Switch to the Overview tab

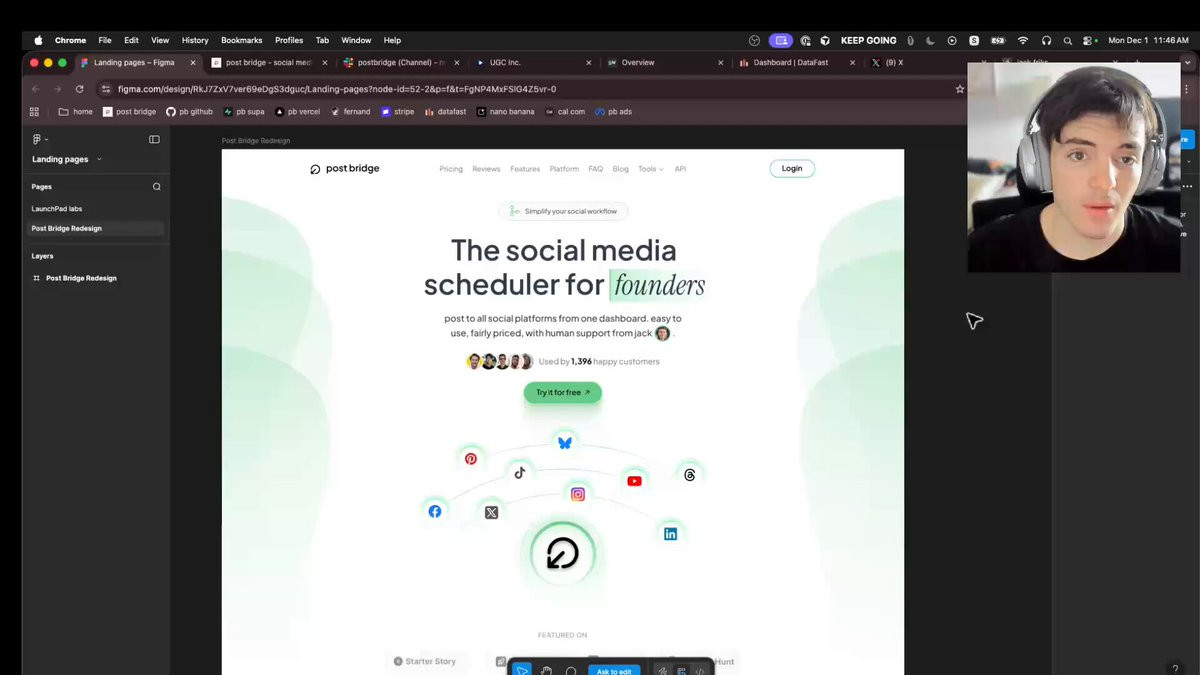point(663,62)
